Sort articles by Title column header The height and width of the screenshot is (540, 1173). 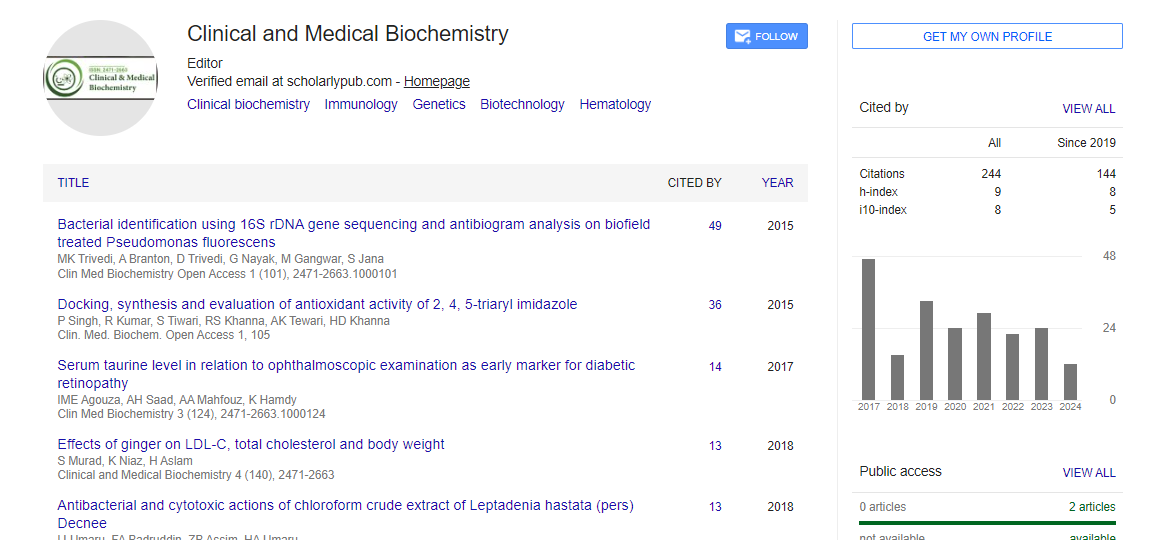pos(73,182)
